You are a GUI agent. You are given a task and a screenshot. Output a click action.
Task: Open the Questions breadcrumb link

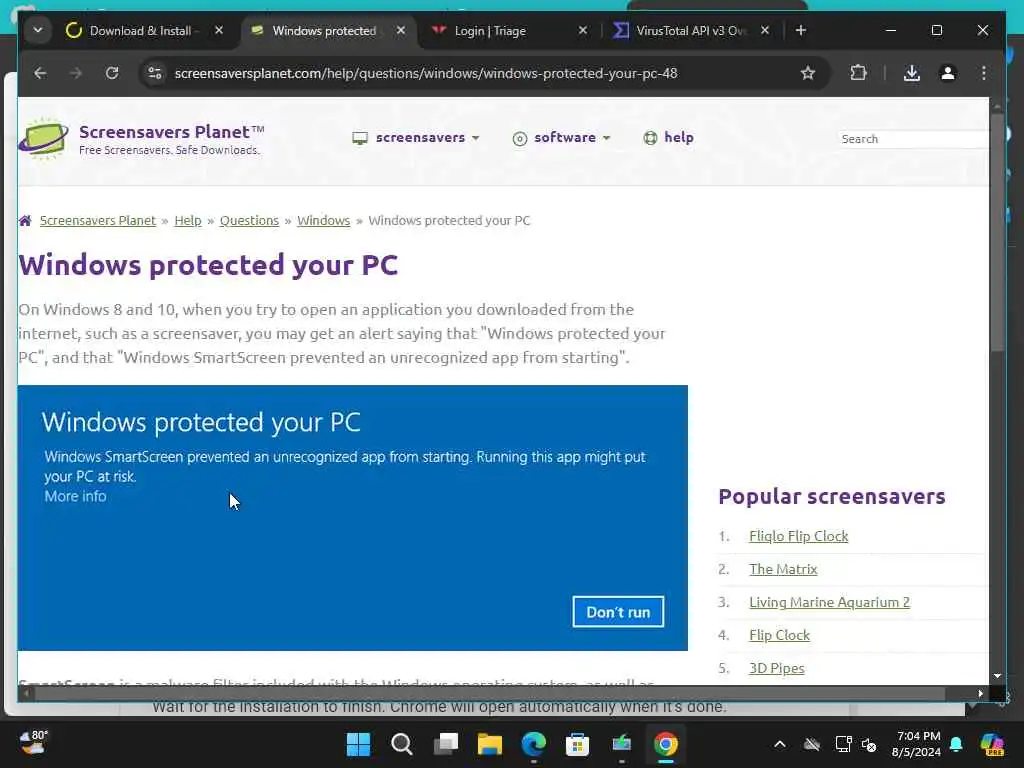click(x=249, y=221)
